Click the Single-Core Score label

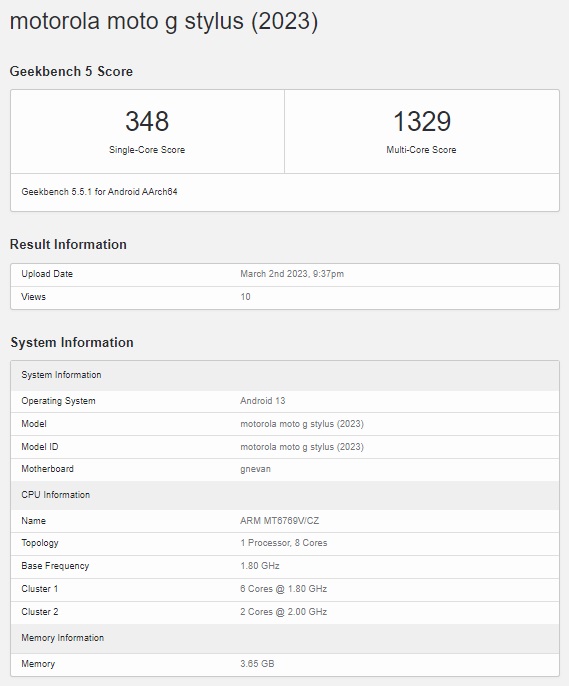click(147, 150)
